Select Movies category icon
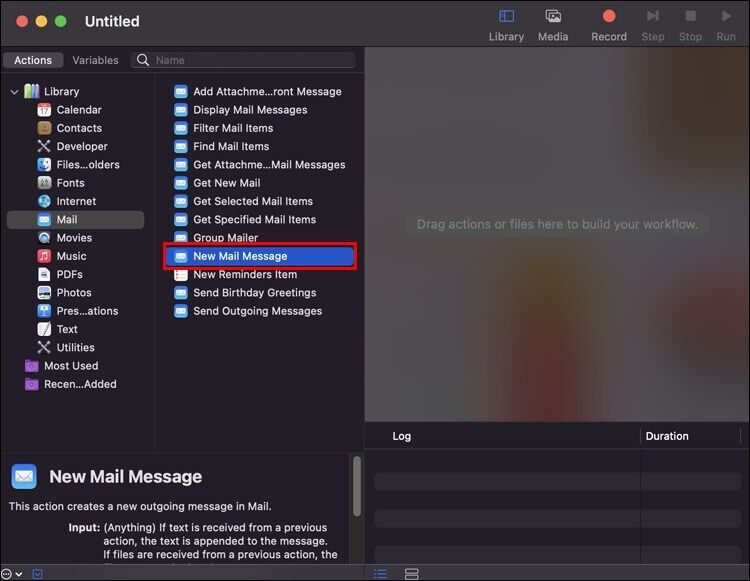 coord(44,238)
